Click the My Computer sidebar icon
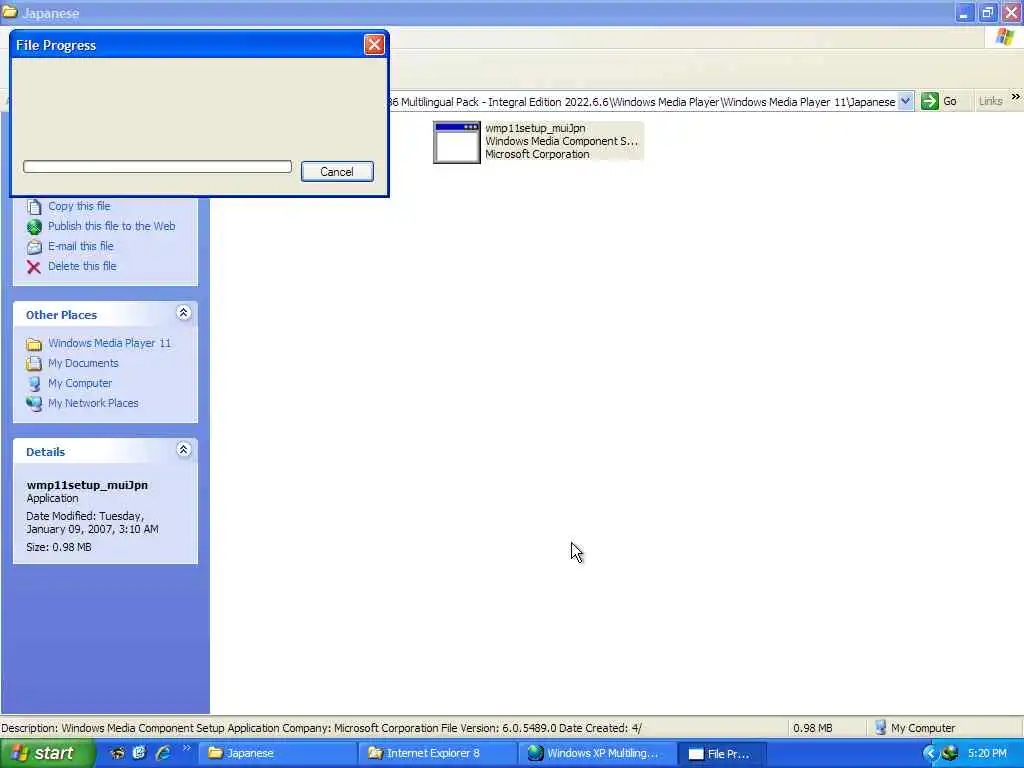Screen dimensions: 1024x768 click(34, 384)
